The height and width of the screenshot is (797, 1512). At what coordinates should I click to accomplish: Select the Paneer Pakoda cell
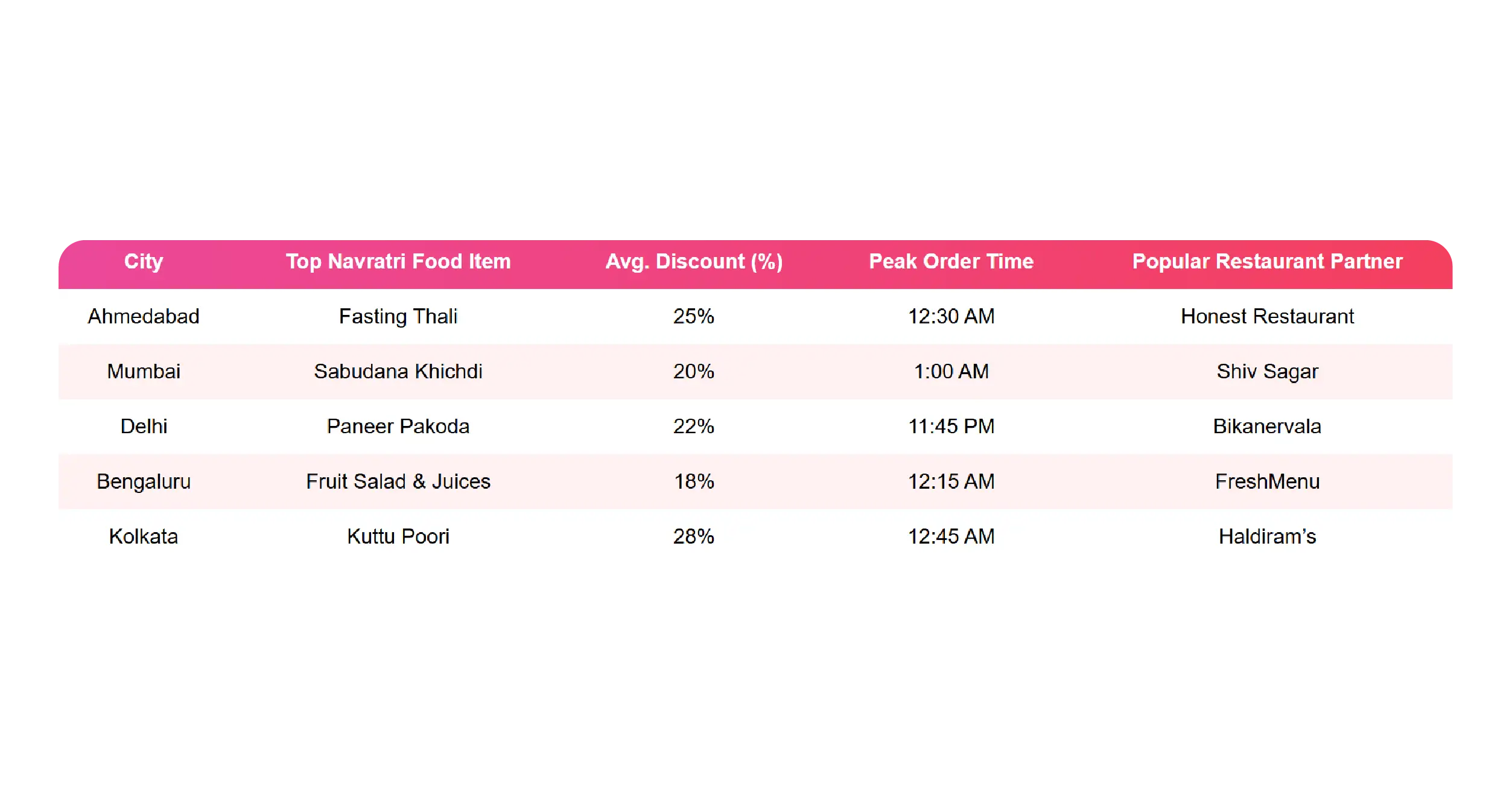pos(398,426)
